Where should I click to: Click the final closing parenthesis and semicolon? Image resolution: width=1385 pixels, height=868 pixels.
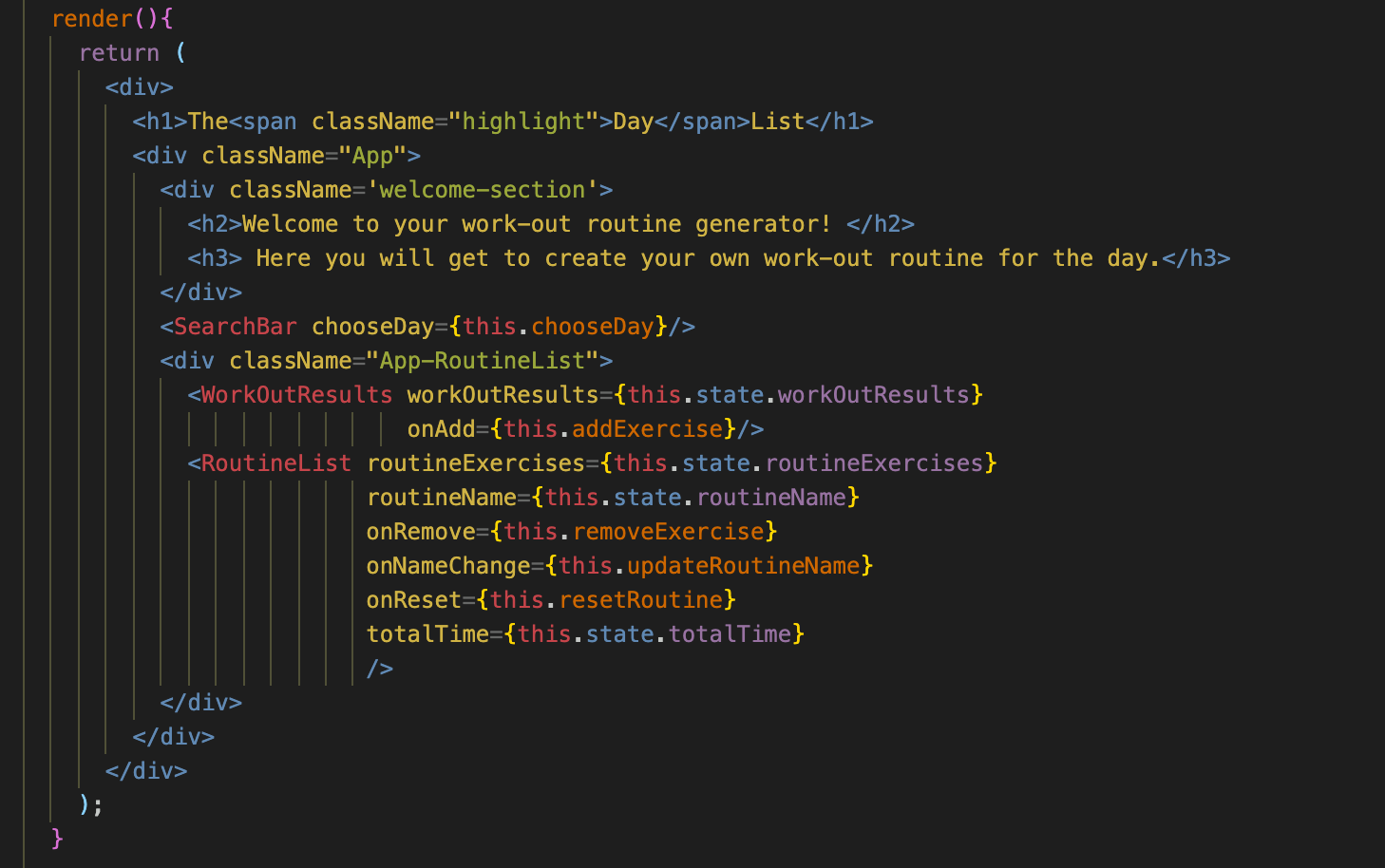pyautogui.click(x=91, y=805)
